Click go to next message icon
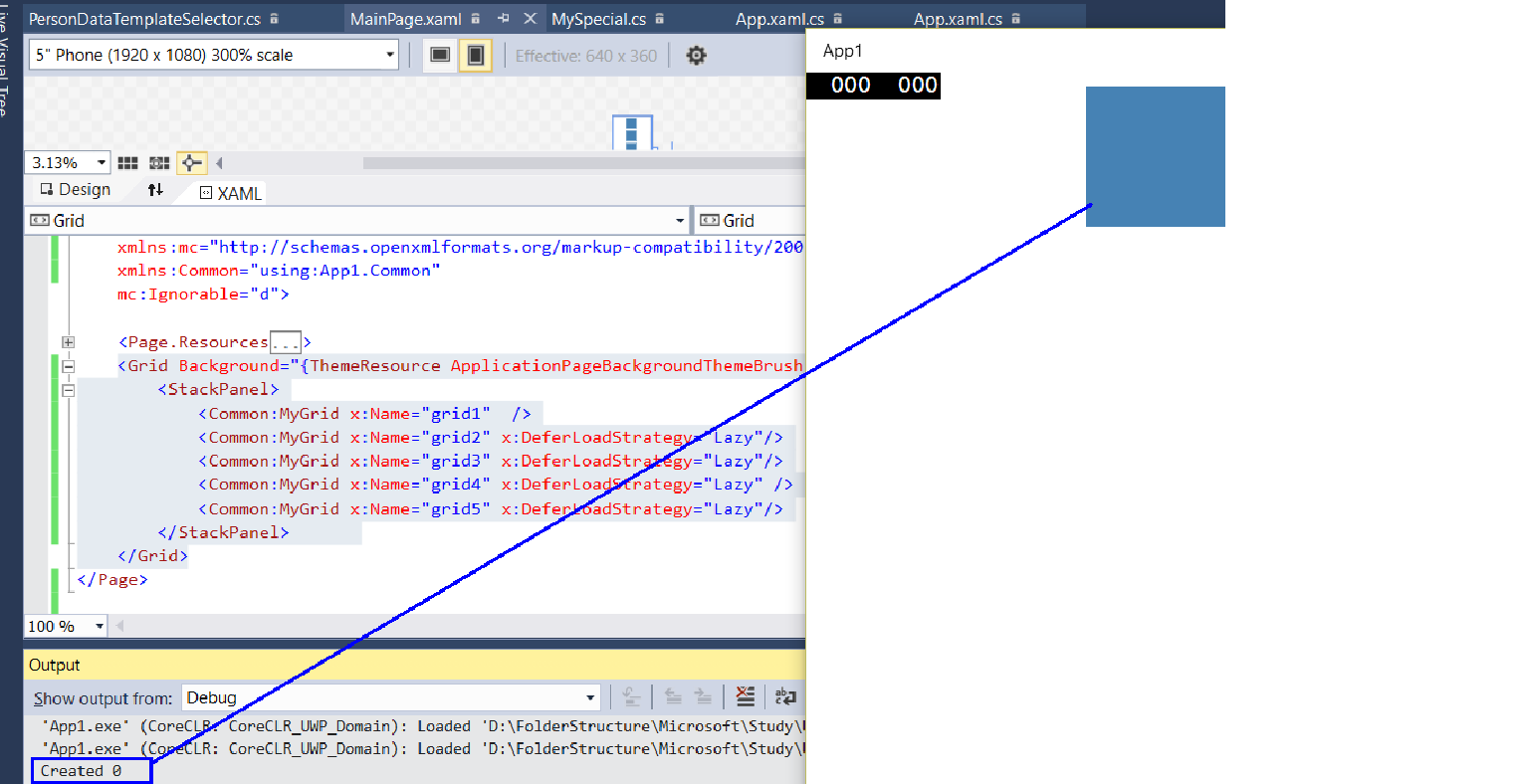 click(704, 696)
